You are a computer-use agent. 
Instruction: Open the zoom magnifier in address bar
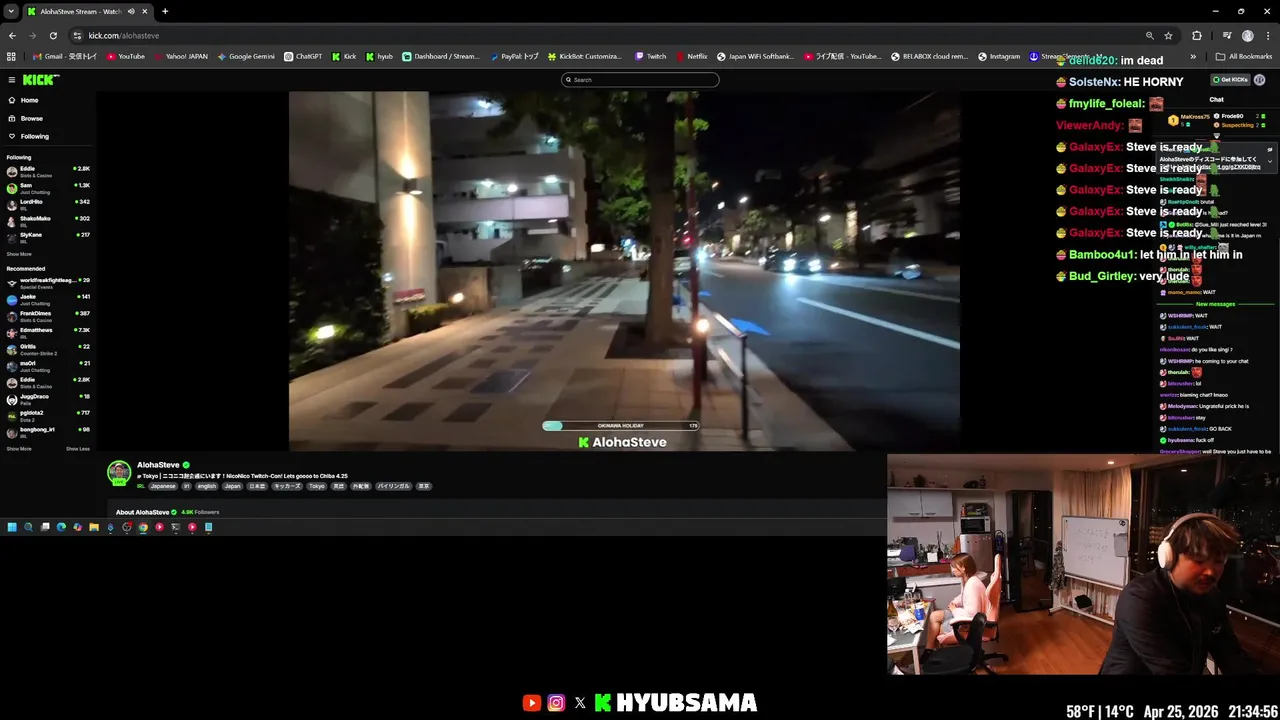pyautogui.click(x=1150, y=35)
